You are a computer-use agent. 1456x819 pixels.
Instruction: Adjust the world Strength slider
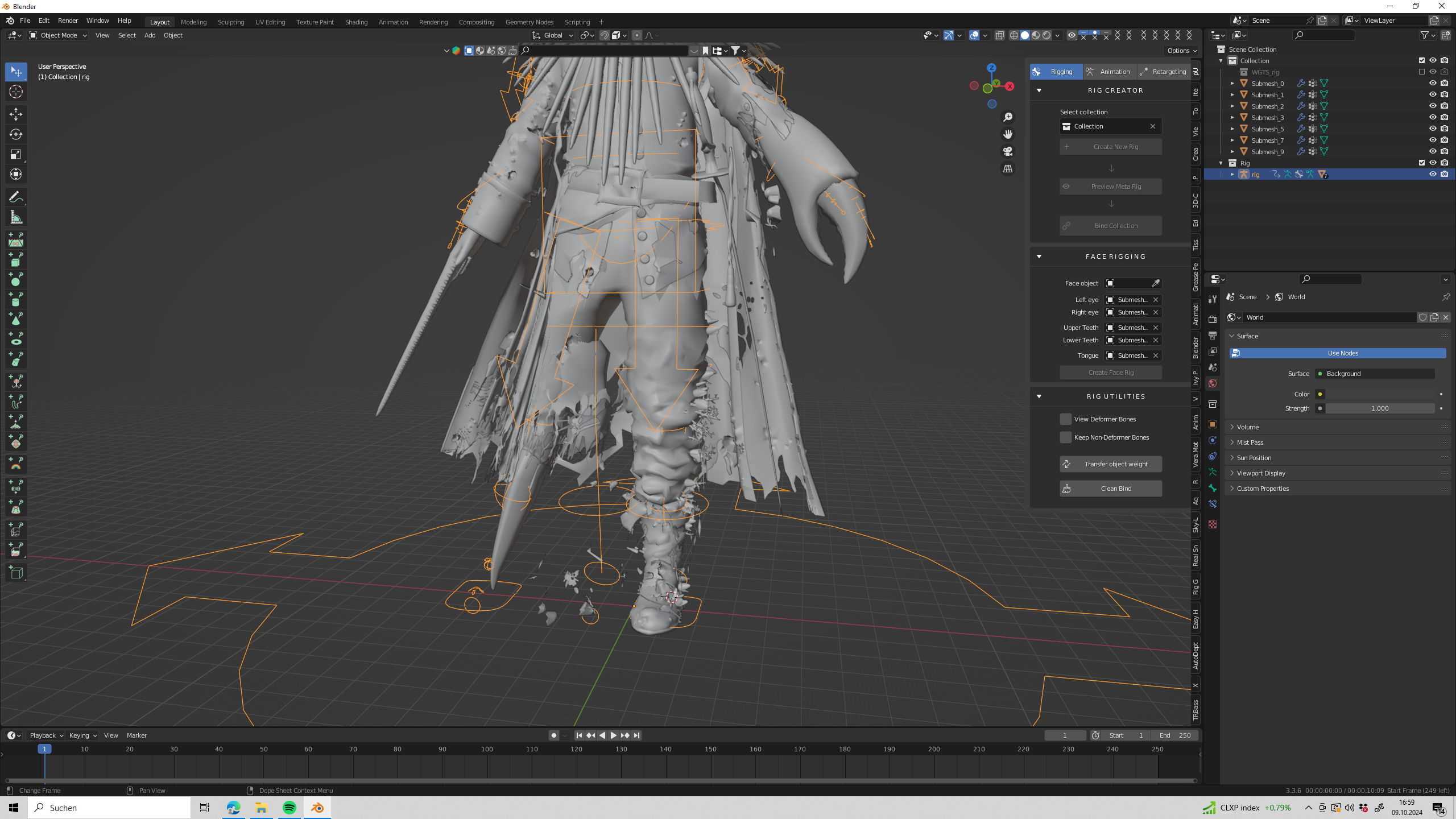coord(1379,408)
